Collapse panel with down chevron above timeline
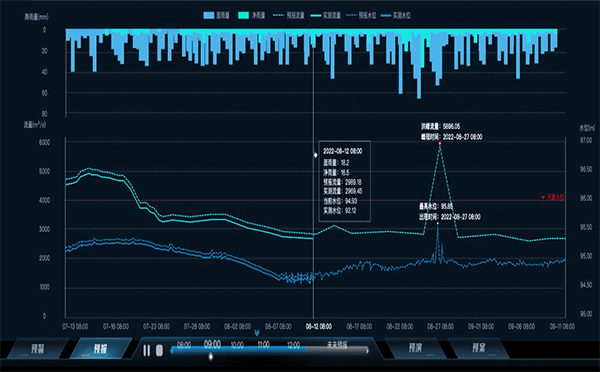This screenshot has height=372, width=600. click(257, 333)
